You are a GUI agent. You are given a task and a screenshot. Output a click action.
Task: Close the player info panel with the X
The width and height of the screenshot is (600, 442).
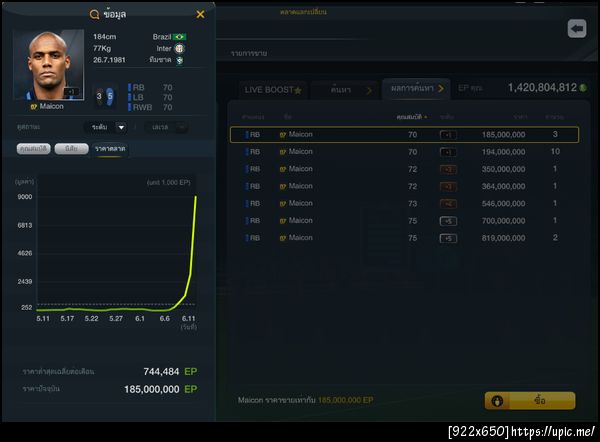coord(200,15)
